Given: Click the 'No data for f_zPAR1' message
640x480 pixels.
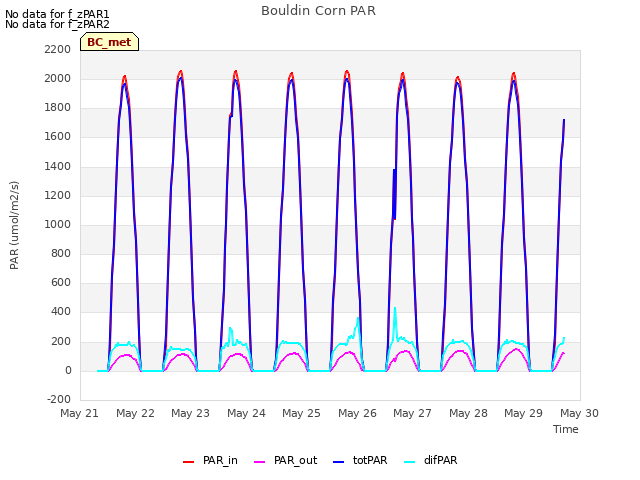Looking at the screenshot, I should pyautogui.click(x=57, y=14).
